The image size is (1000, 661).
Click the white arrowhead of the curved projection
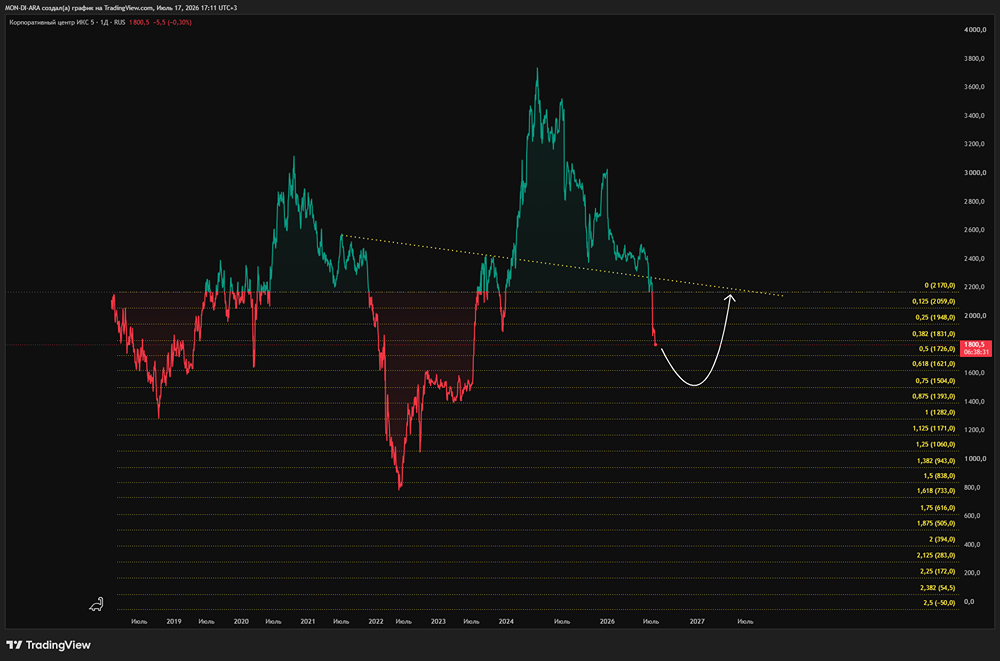point(731,297)
